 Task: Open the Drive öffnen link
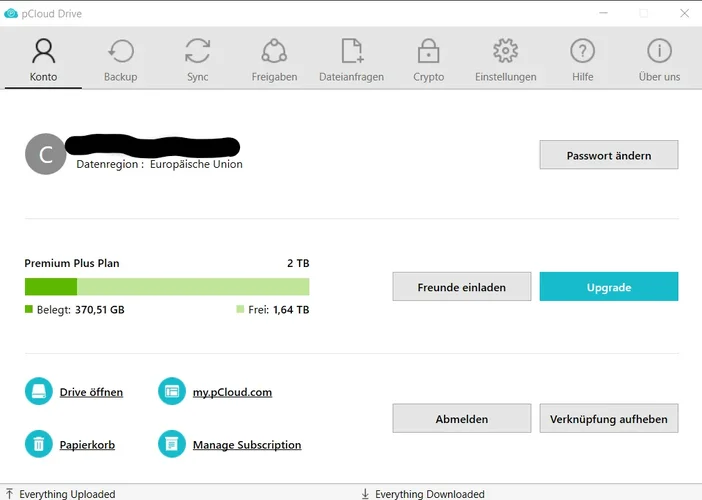[91, 392]
